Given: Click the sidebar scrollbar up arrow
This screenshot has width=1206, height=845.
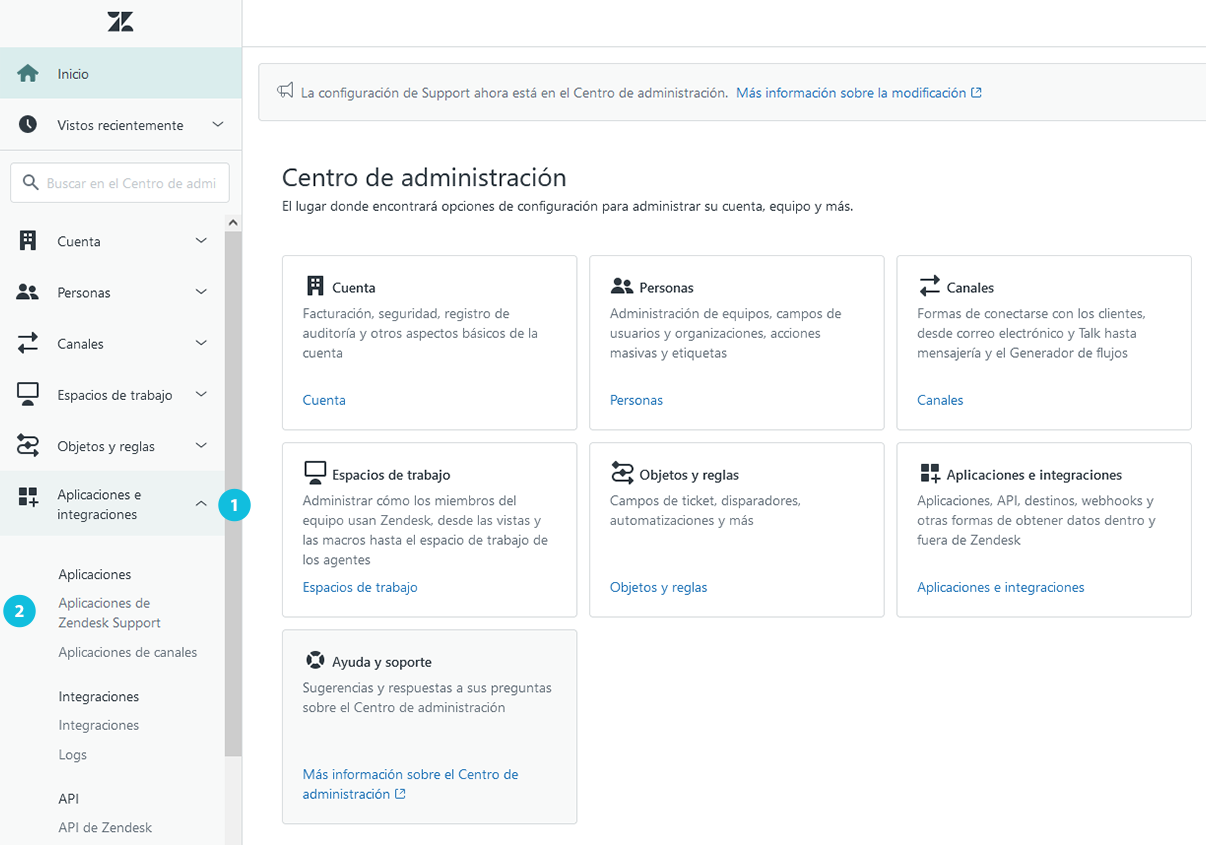Looking at the screenshot, I should tap(233, 222).
